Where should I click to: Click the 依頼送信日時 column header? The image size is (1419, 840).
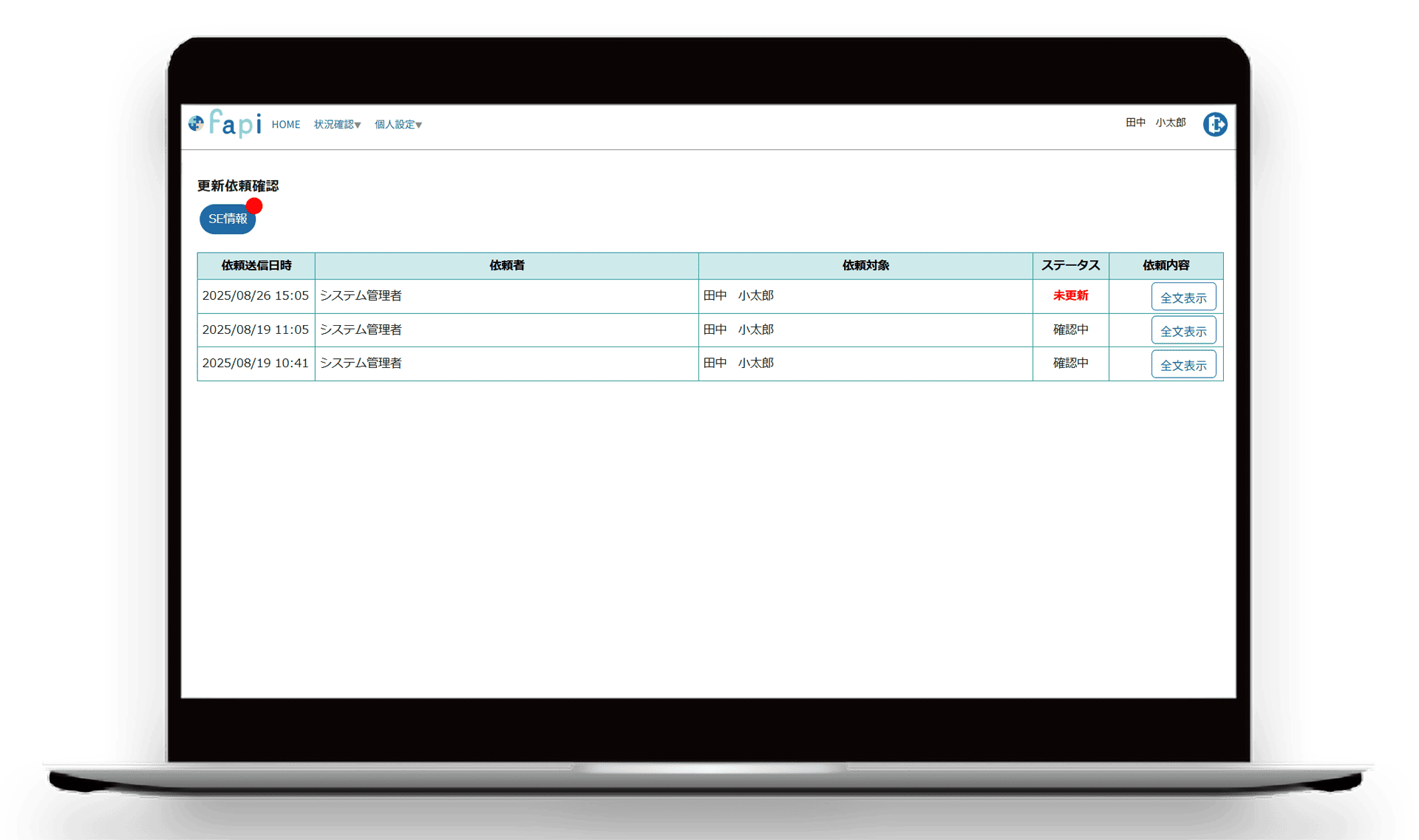(256, 265)
